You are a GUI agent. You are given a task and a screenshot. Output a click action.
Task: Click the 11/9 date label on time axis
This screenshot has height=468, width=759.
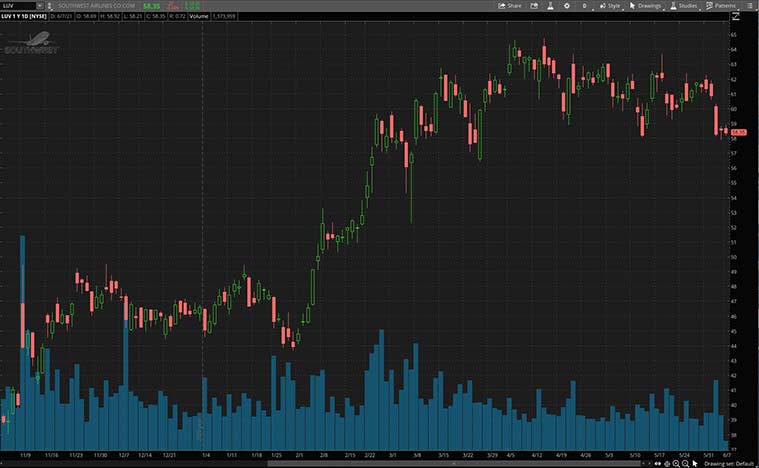(x=26, y=455)
